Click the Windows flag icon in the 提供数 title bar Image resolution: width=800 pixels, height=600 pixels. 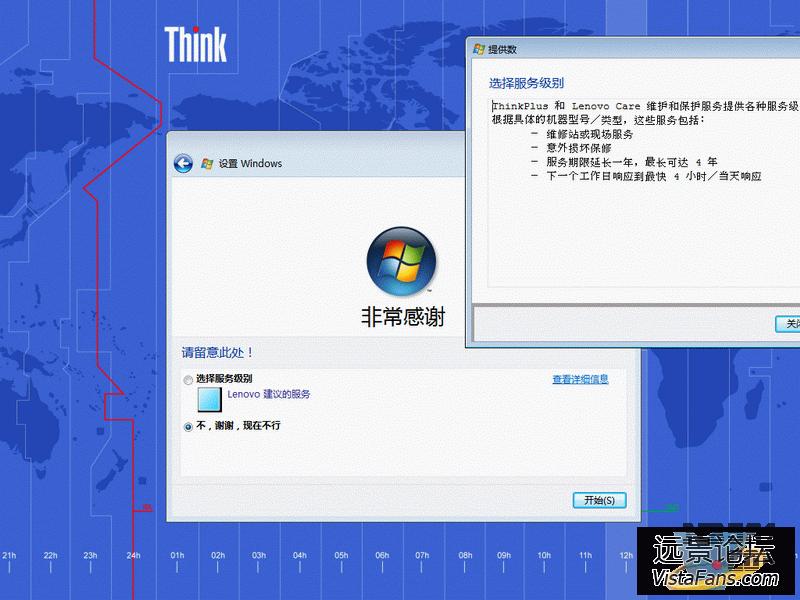[479, 49]
